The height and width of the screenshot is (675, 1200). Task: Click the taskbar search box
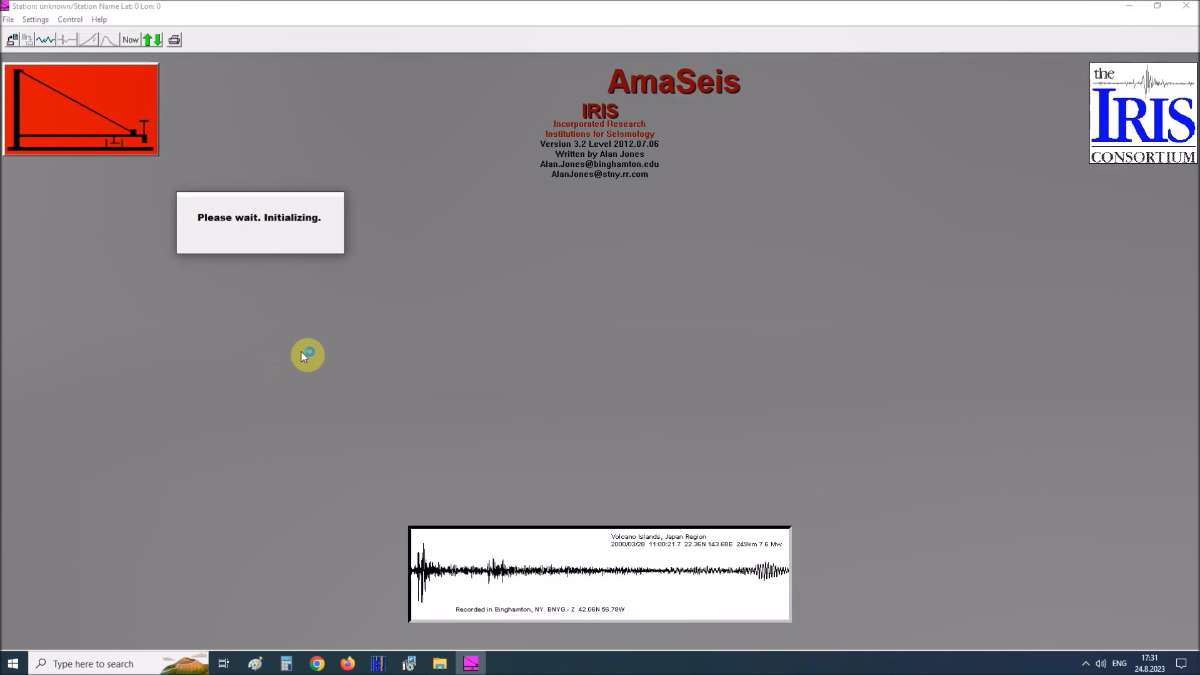[119, 663]
